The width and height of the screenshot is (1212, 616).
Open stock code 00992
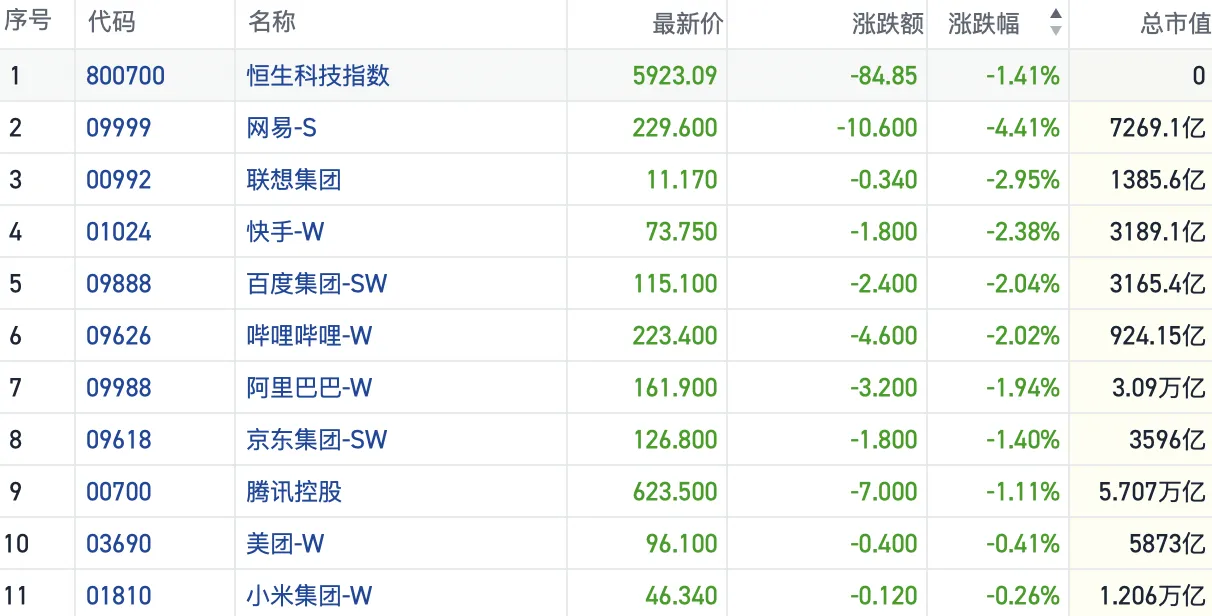(x=119, y=180)
